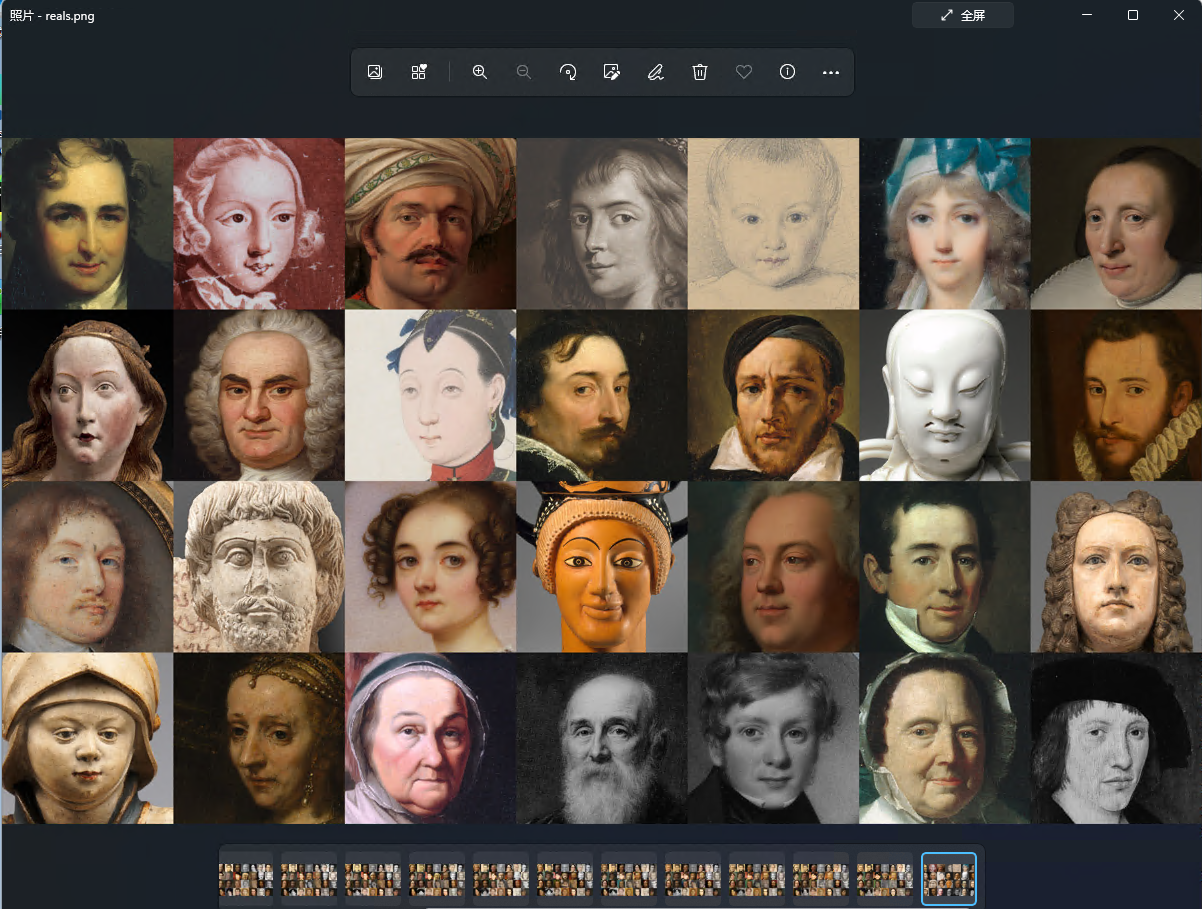Open the edit image tool

pyautogui.click(x=612, y=72)
